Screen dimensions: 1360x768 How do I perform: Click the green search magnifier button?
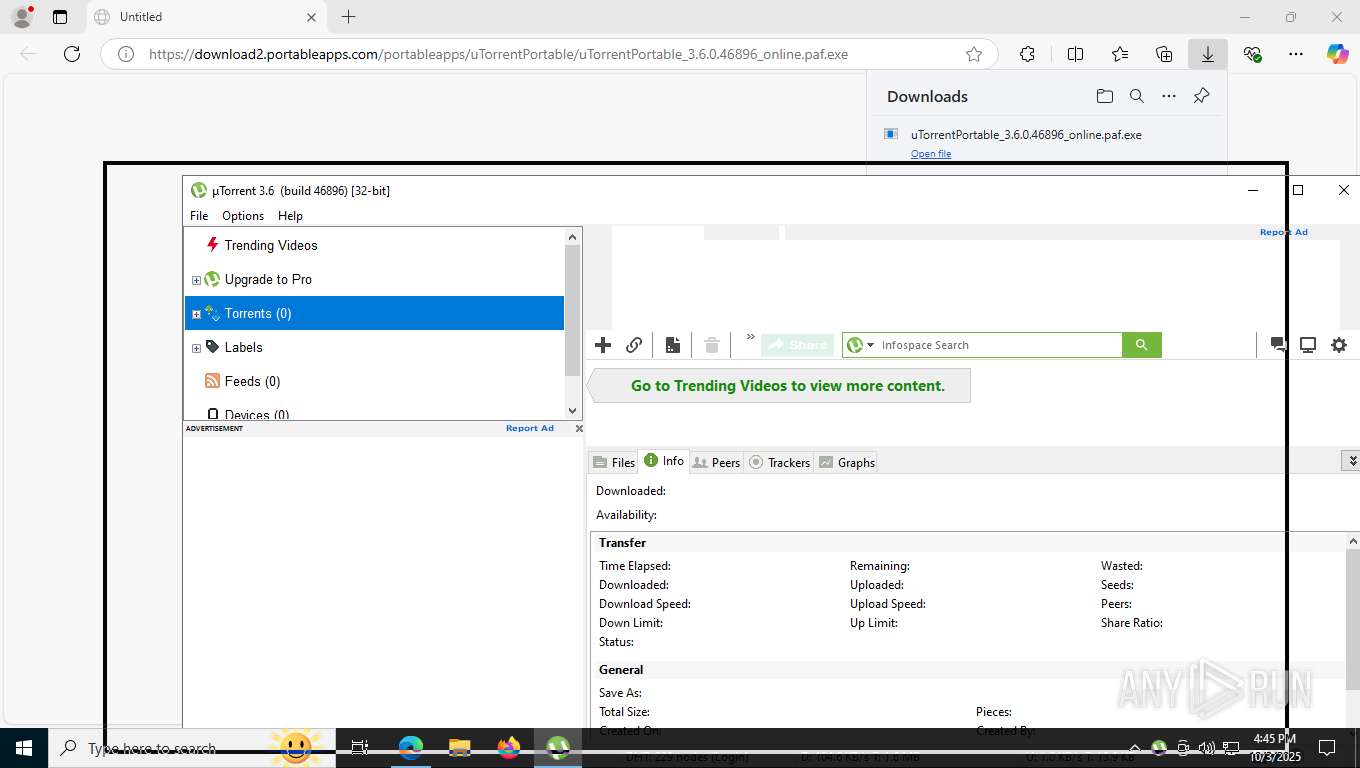point(1141,345)
